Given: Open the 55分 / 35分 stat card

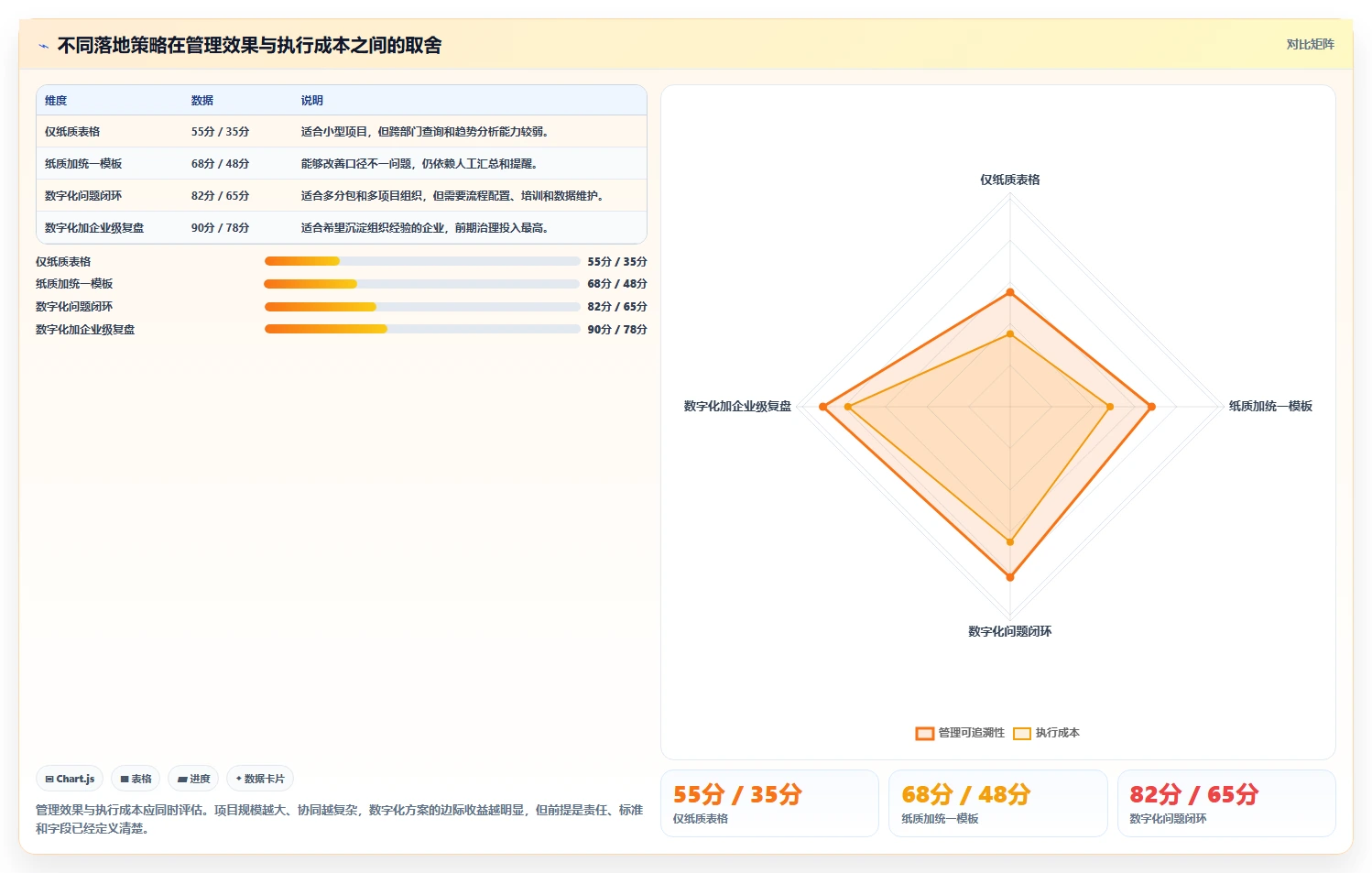Looking at the screenshot, I should coord(769,803).
